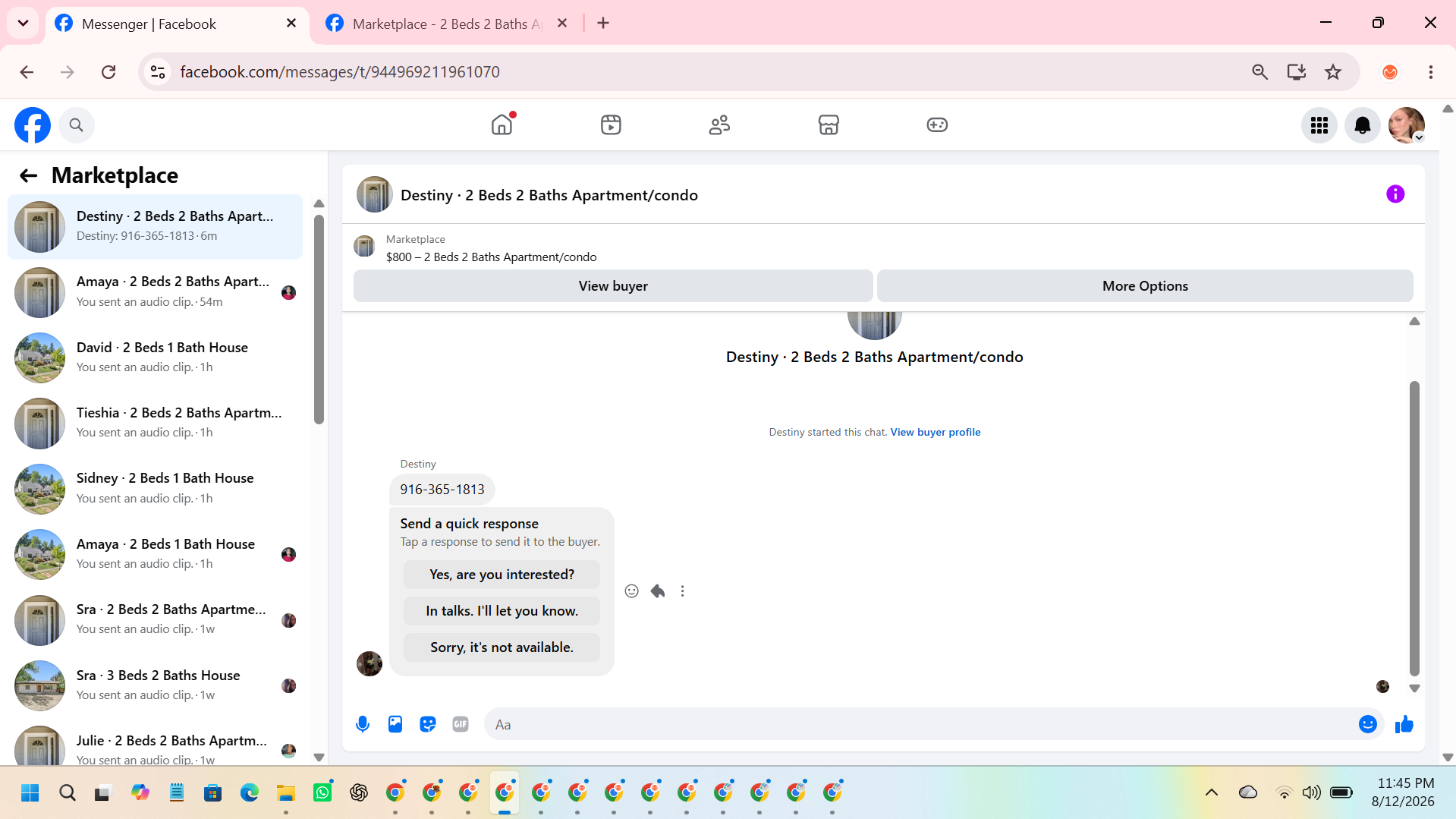Open File Explorer from the taskbar
The width and height of the screenshot is (1456, 819).
tap(286, 793)
